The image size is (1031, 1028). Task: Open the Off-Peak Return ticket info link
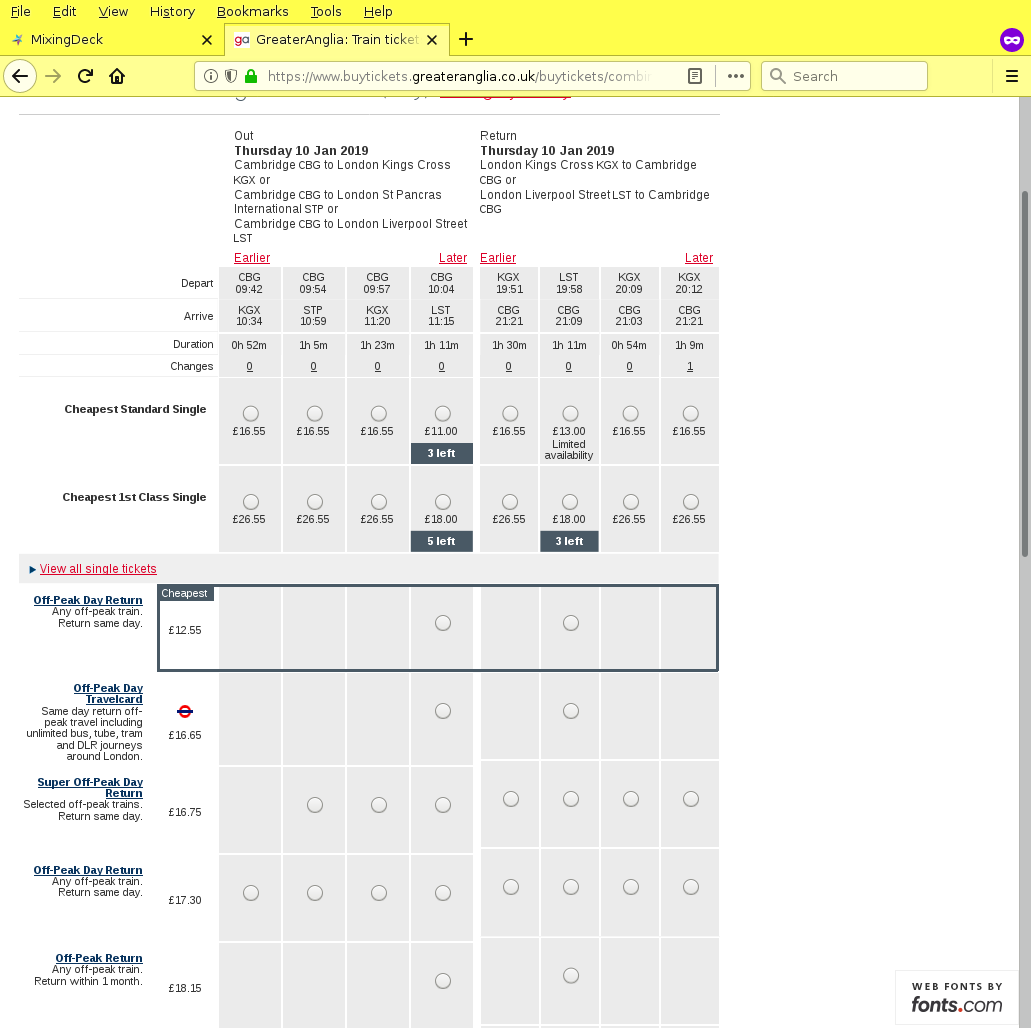(99, 958)
